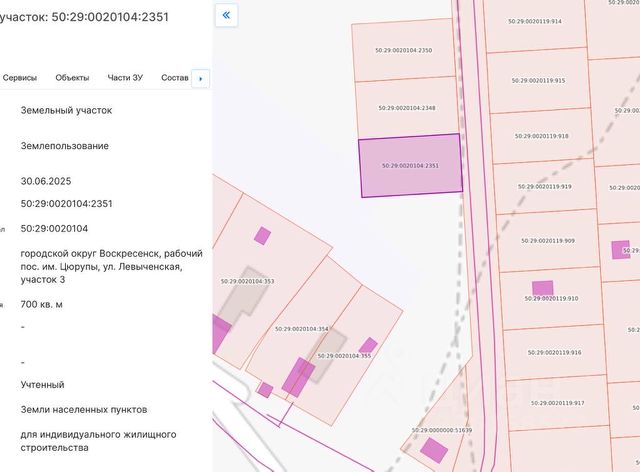Select parcel 50:29:0020119:915 on map
This screenshot has width=640, height=472.
point(538,80)
